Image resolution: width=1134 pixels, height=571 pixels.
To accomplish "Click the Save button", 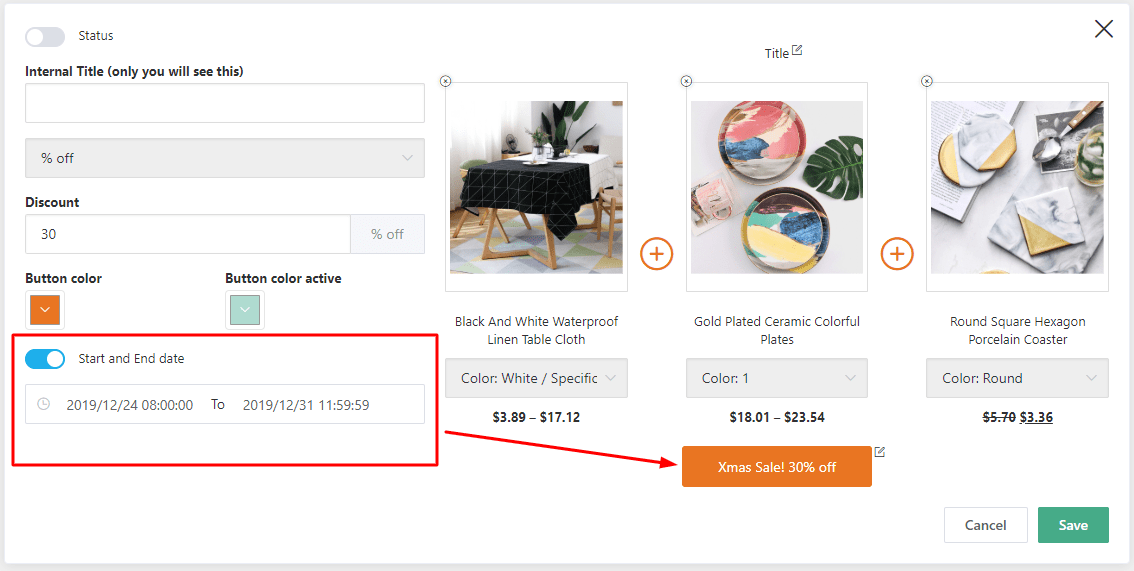I will point(1073,525).
